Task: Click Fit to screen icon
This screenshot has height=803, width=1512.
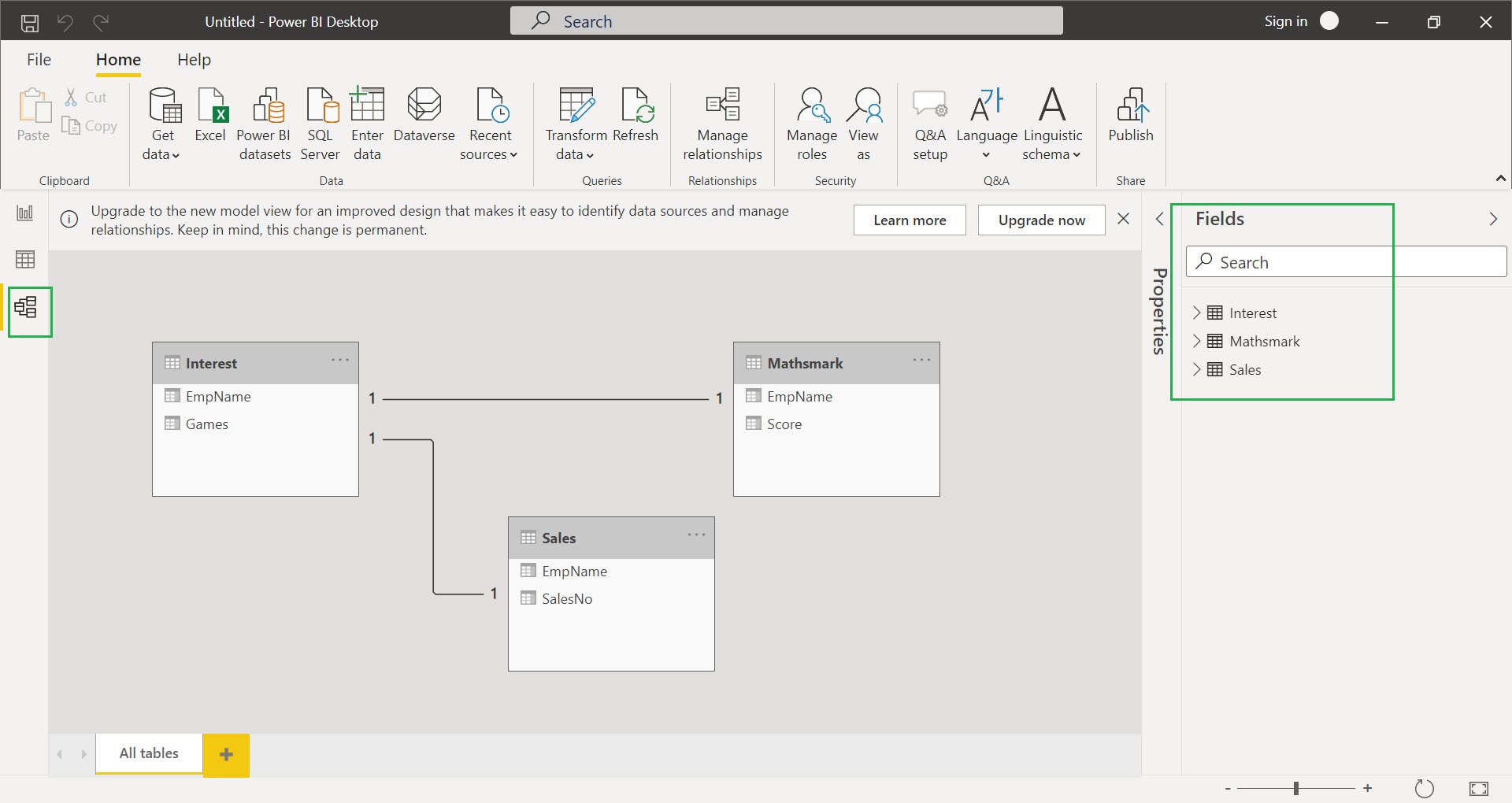Action: (x=1478, y=788)
